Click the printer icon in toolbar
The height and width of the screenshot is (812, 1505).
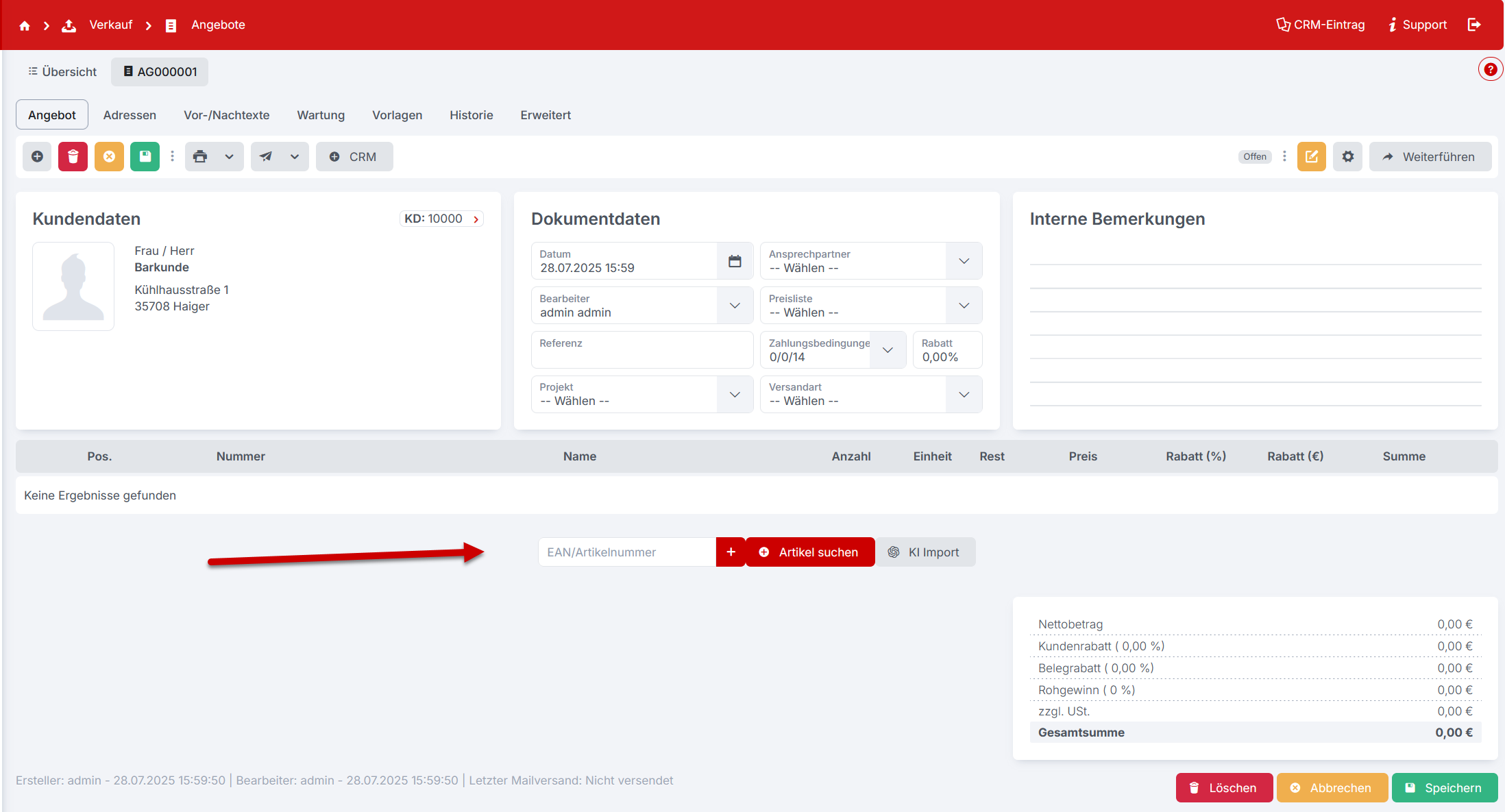pyautogui.click(x=200, y=157)
